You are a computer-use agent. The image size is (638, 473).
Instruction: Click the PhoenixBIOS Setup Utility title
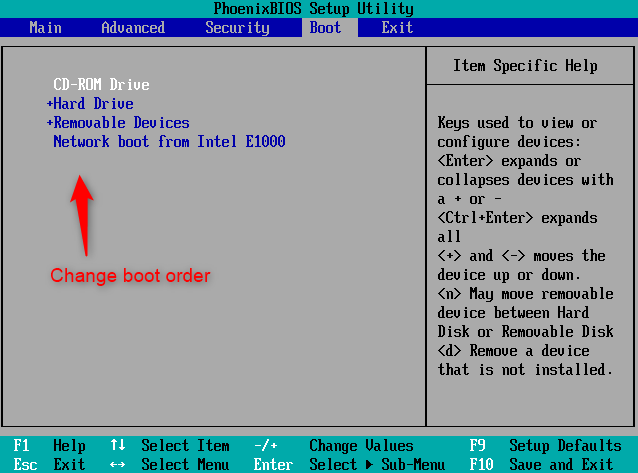tap(314, 9)
